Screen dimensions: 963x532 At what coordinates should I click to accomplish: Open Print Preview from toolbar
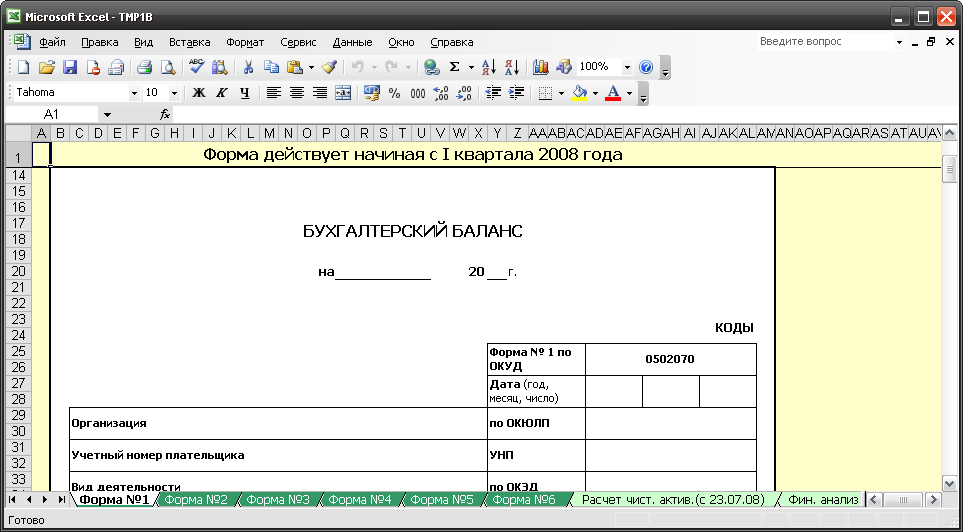coord(167,67)
